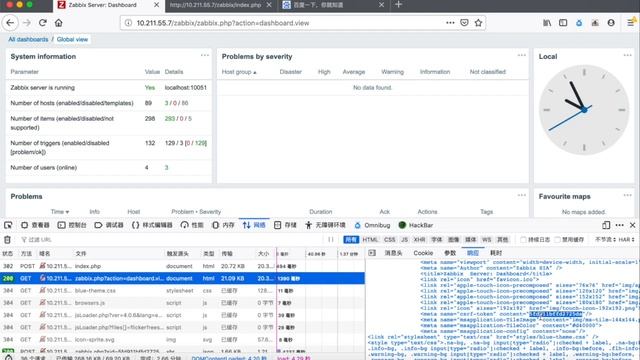640x360 pixels.
Task: Open the HAR dropdown menu
Action: 627,240
